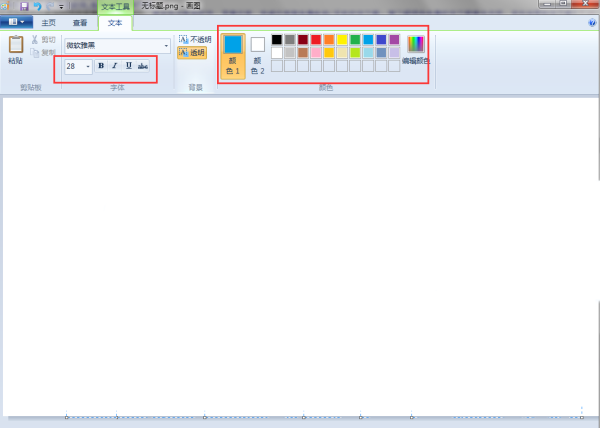The image size is (600, 428).
Task: Click inside the white drawing canvas
Action: click(300, 256)
